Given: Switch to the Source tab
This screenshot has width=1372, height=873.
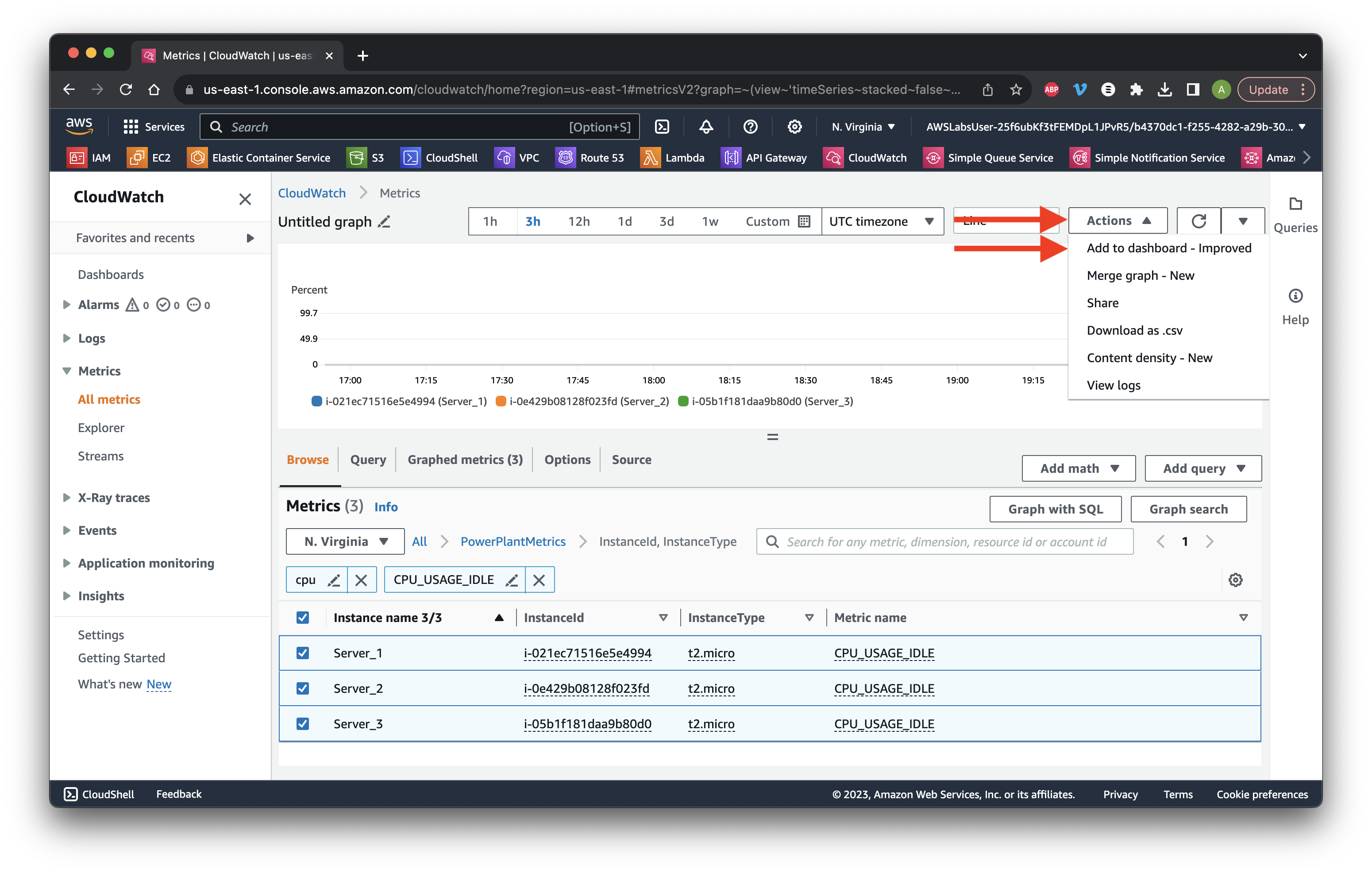Looking at the screenshot, I should point(631,459).
